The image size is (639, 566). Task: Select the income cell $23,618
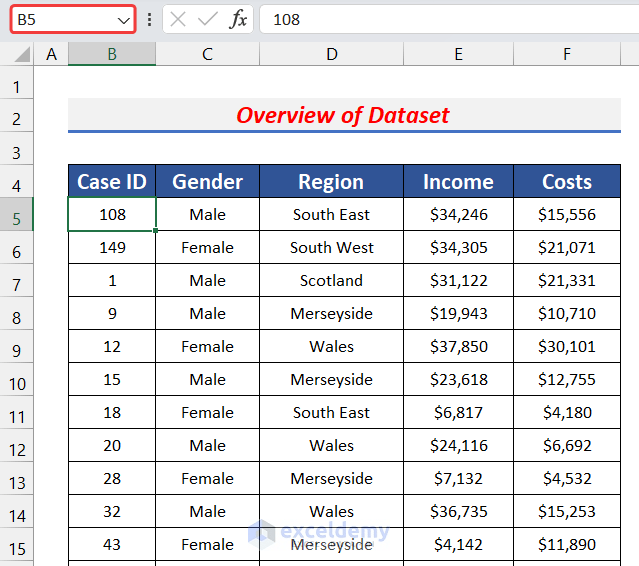tap(458, 379)
